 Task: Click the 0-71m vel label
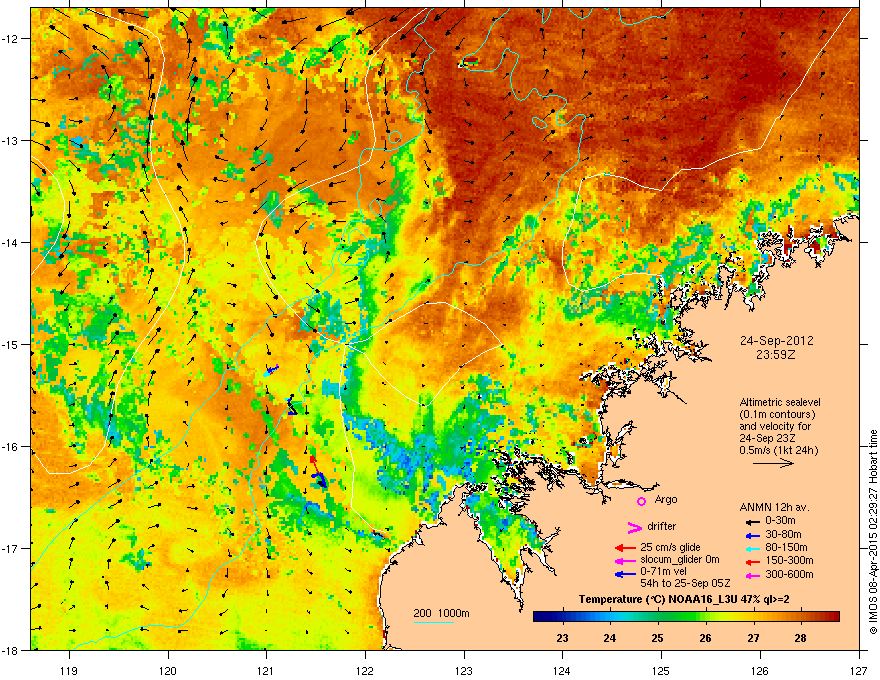[663, 571]
